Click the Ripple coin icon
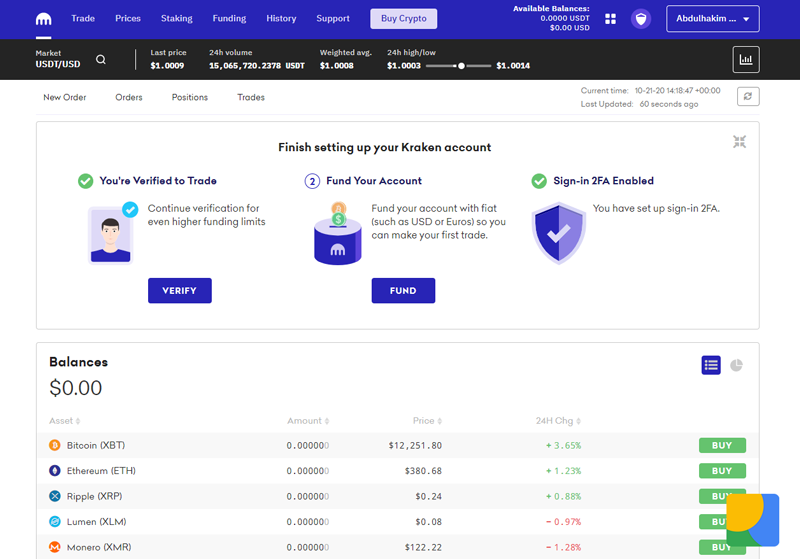The width and height of the screenshot is (800, 559). tap(55, 496)
